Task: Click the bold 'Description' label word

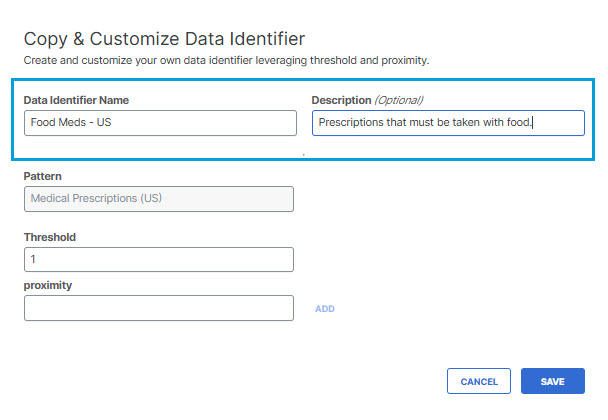Action: click(341, 100)
